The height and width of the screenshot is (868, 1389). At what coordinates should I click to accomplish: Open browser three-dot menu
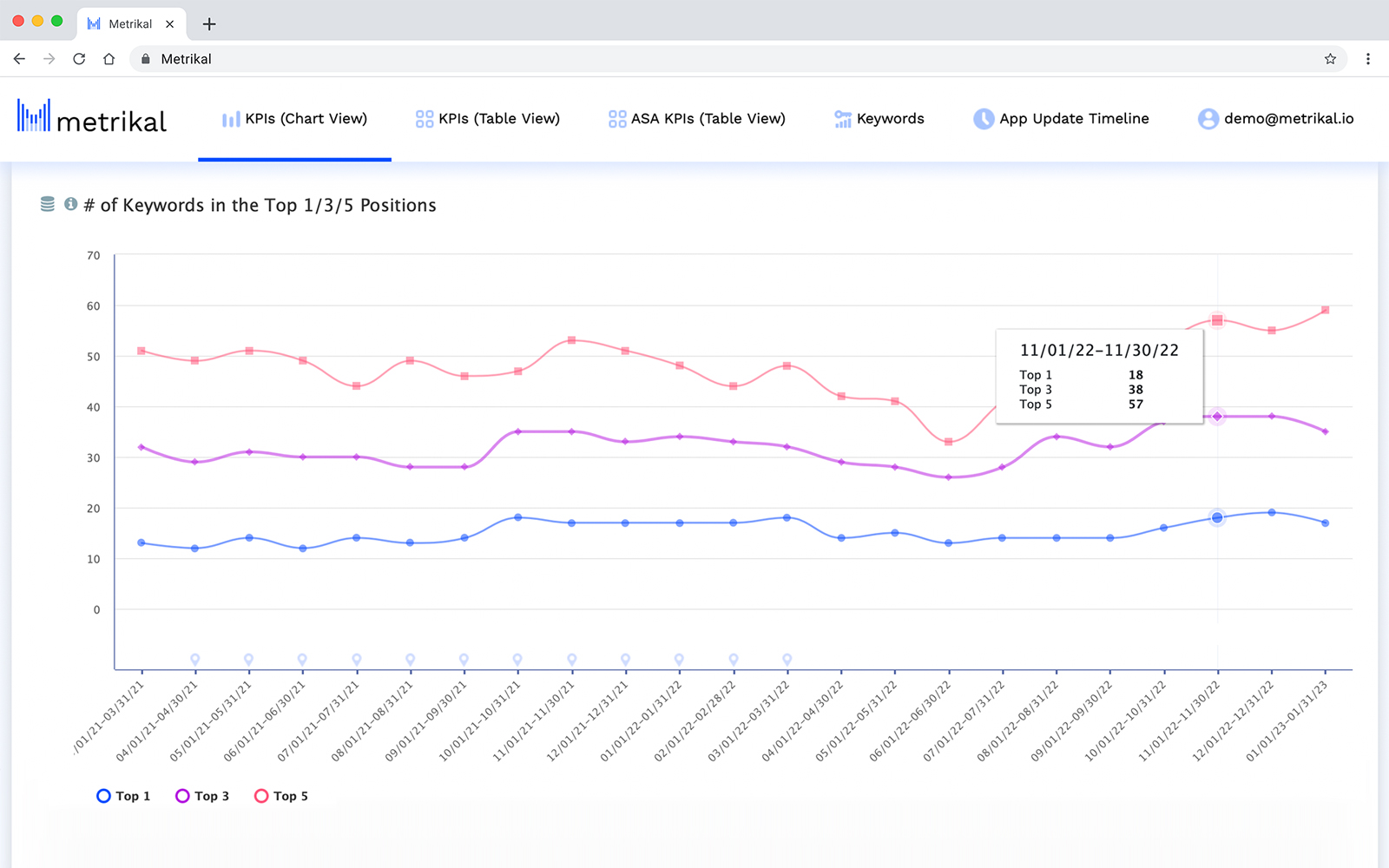coord(1368,59)
